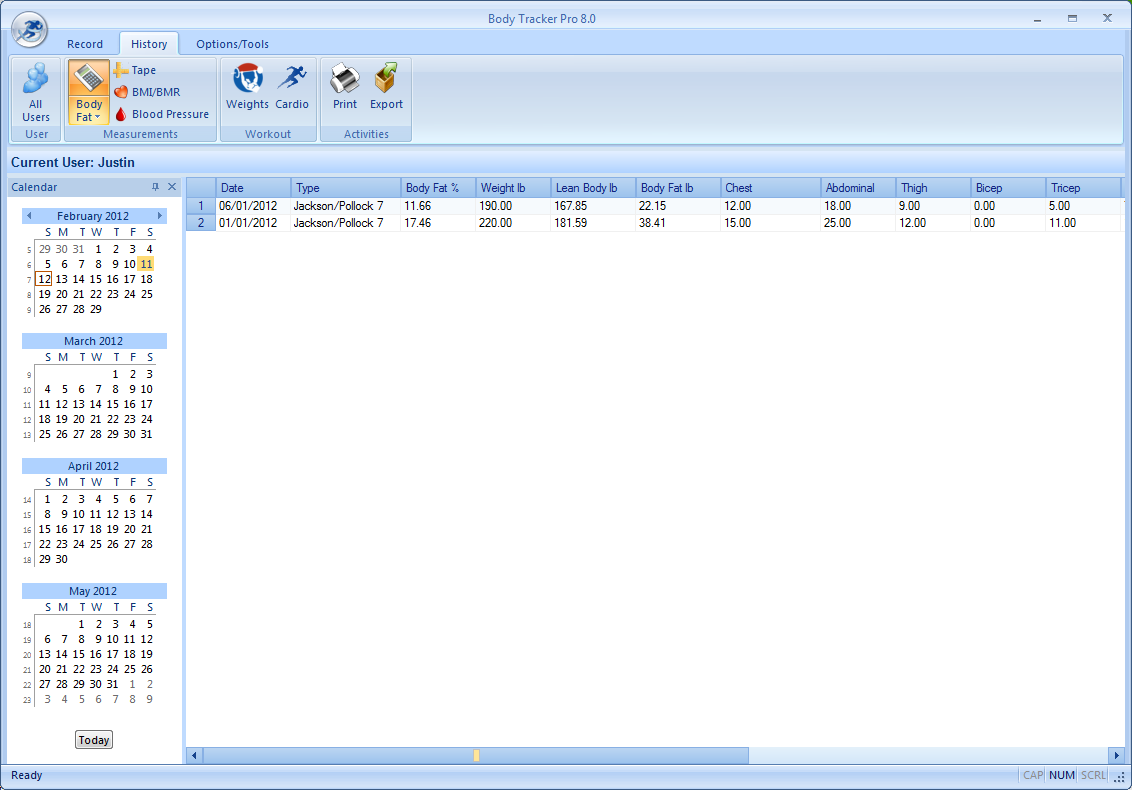Image resolution: width=1132 pixels, height=790 pixels.
Task: Show the Cardio workout history
Action: pos(292,88)
